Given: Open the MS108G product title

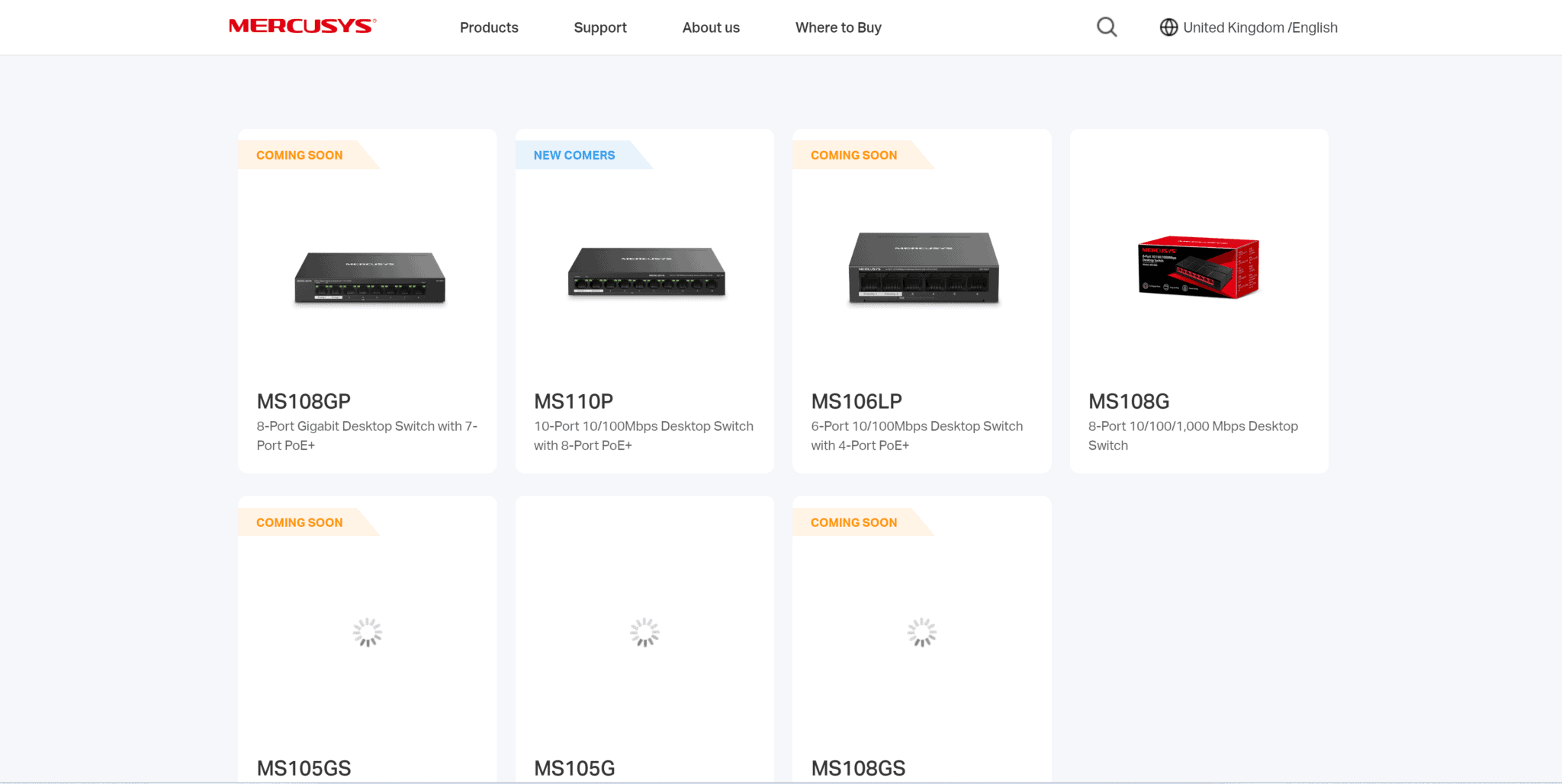Looking at the screenshot, I should click(1129, 401).
